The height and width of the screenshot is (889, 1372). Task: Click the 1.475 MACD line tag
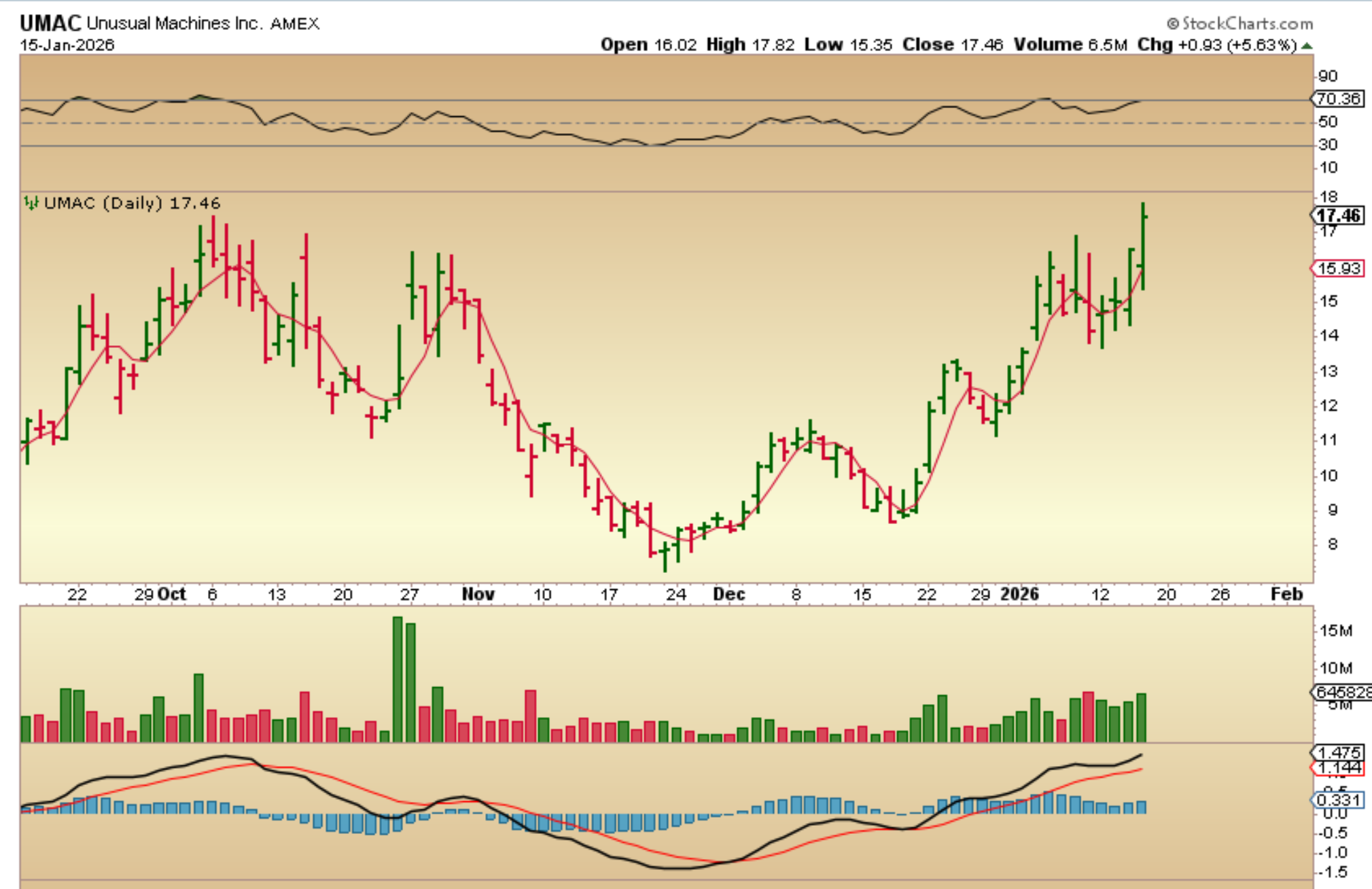(1337, 752)
